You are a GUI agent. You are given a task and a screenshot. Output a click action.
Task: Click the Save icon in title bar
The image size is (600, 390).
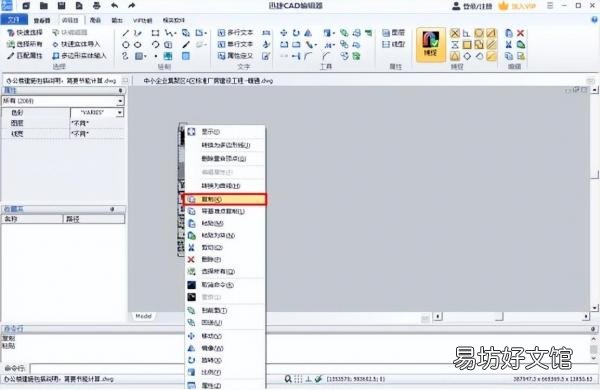tap(61, 6)
